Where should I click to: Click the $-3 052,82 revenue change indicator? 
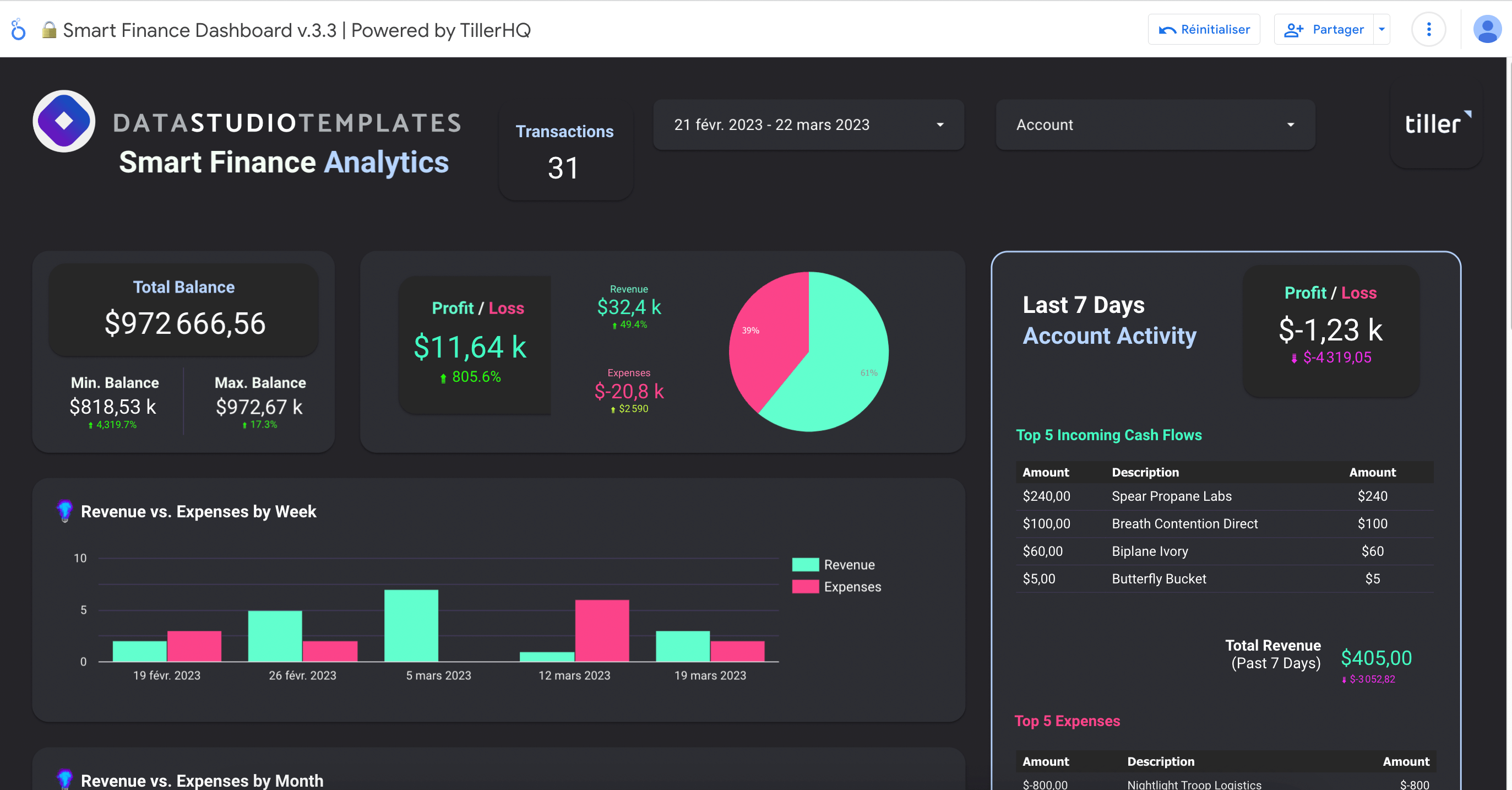(x=1368, y=680)
